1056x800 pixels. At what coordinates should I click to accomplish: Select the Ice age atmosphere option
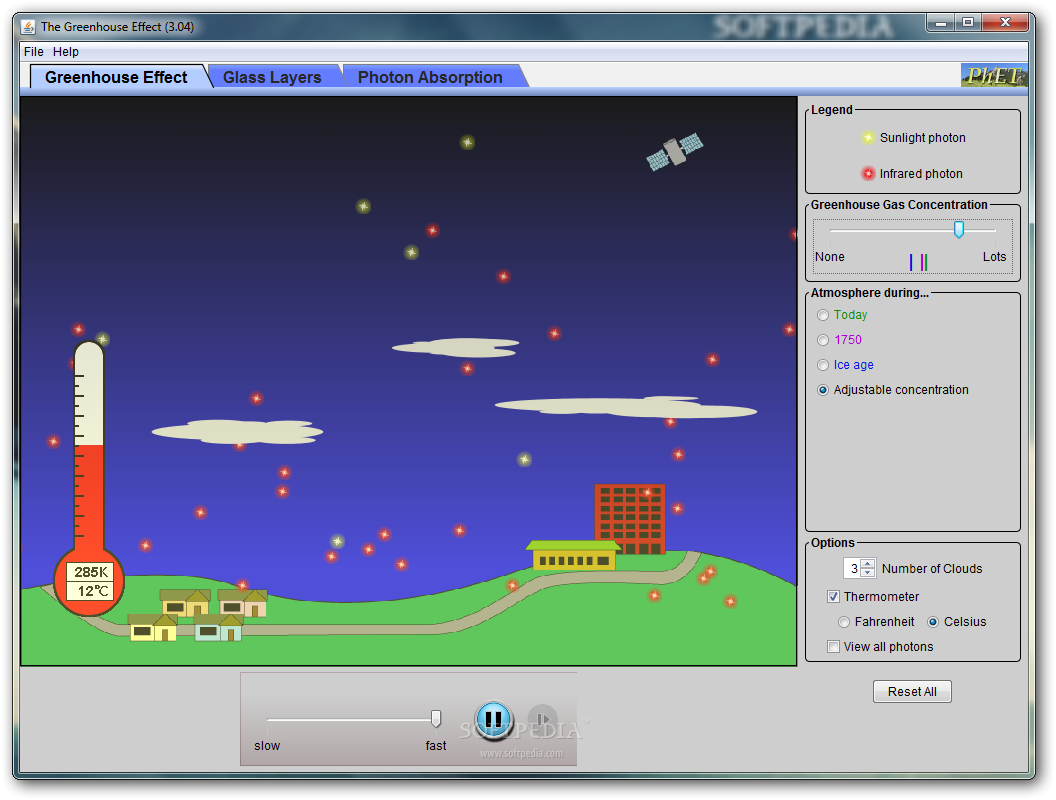click(x=845, y=365)
